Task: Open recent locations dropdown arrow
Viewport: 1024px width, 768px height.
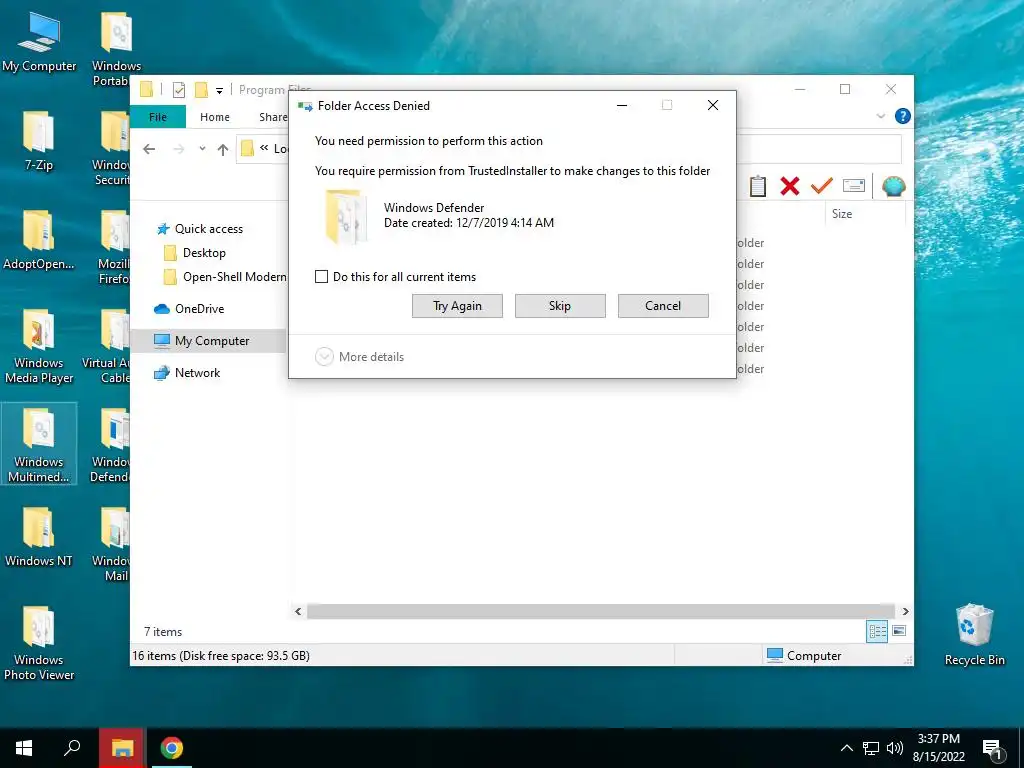Action: tap(202, 149)
